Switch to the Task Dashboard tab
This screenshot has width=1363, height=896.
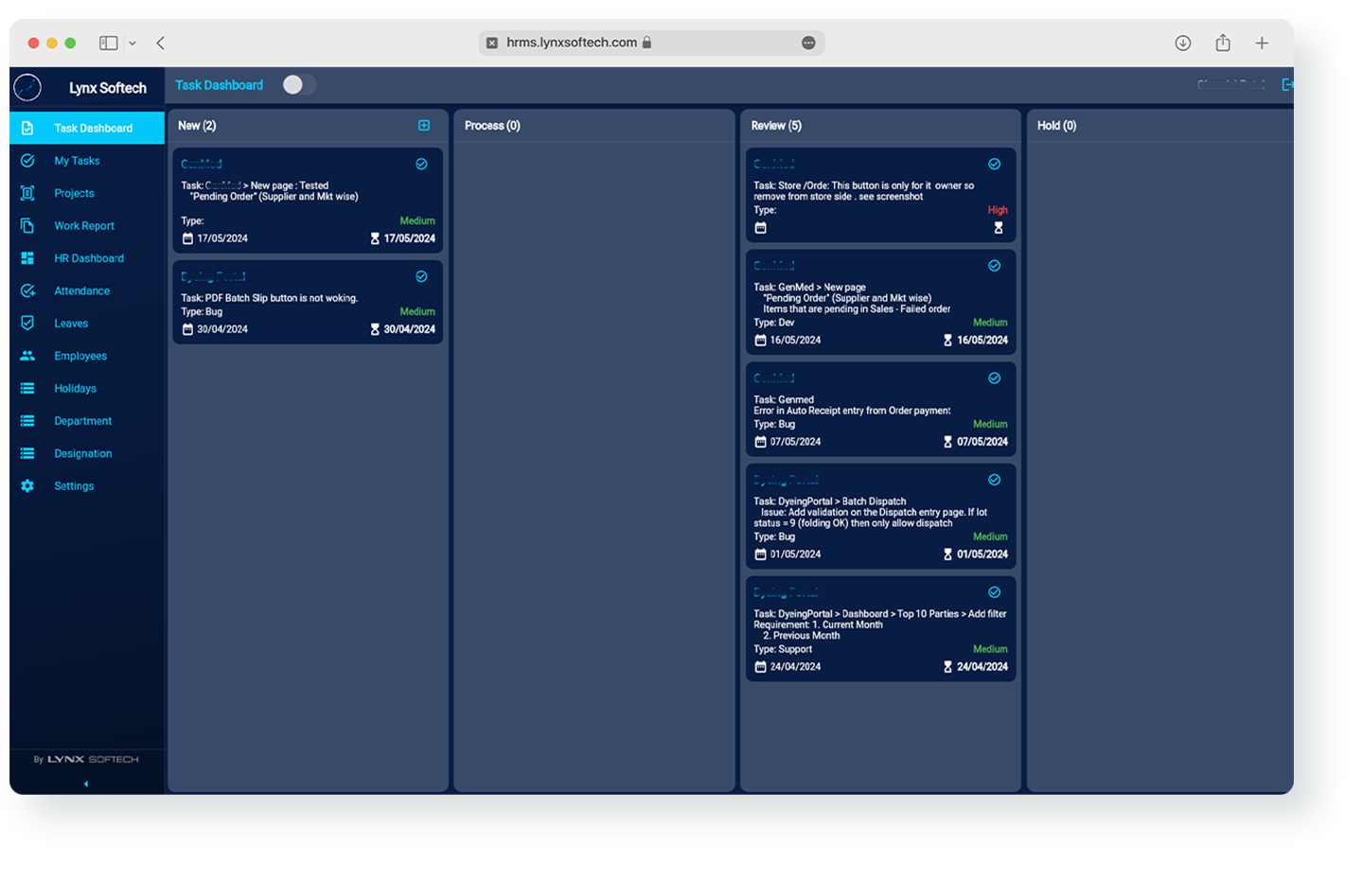(219, 84)
